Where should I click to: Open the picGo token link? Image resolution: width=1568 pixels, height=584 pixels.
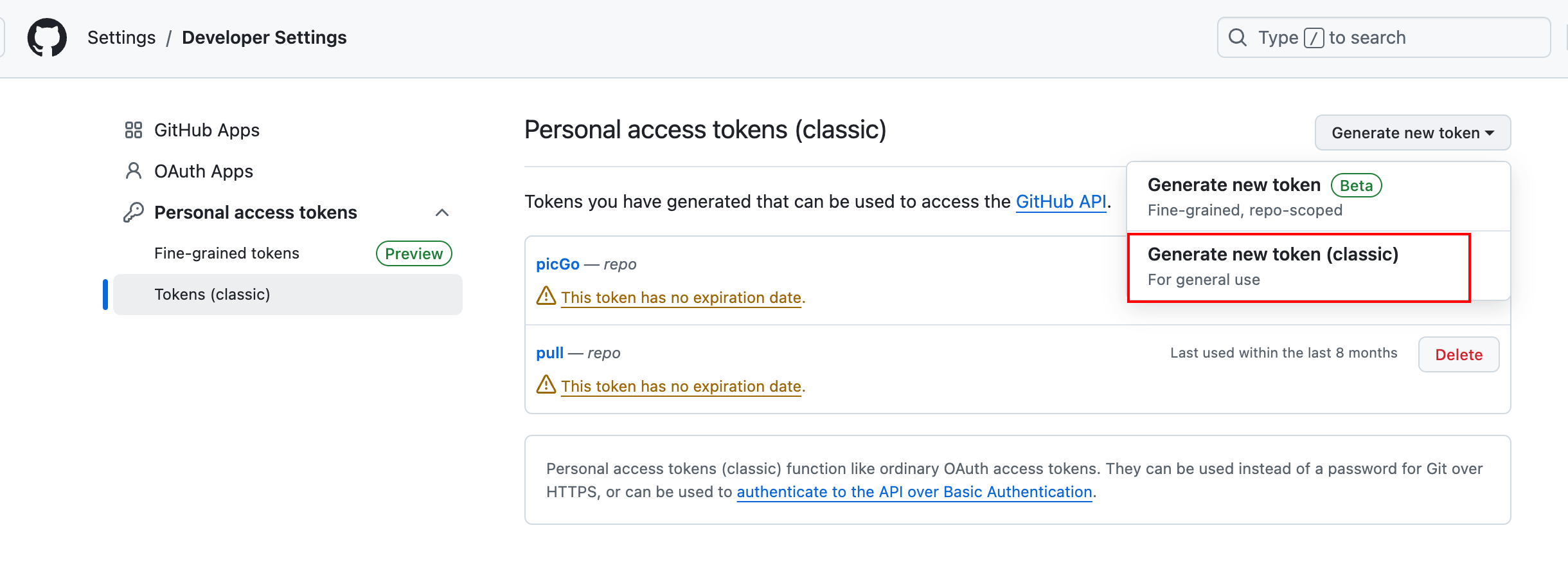[558, 264]
